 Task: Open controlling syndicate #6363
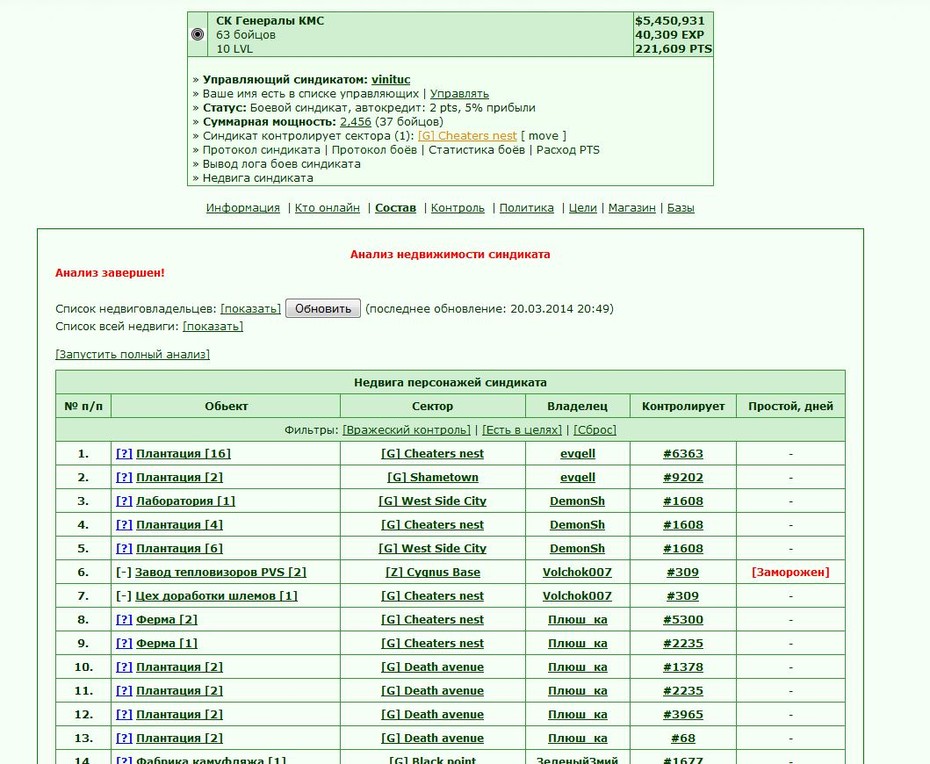tap(683, 454)
